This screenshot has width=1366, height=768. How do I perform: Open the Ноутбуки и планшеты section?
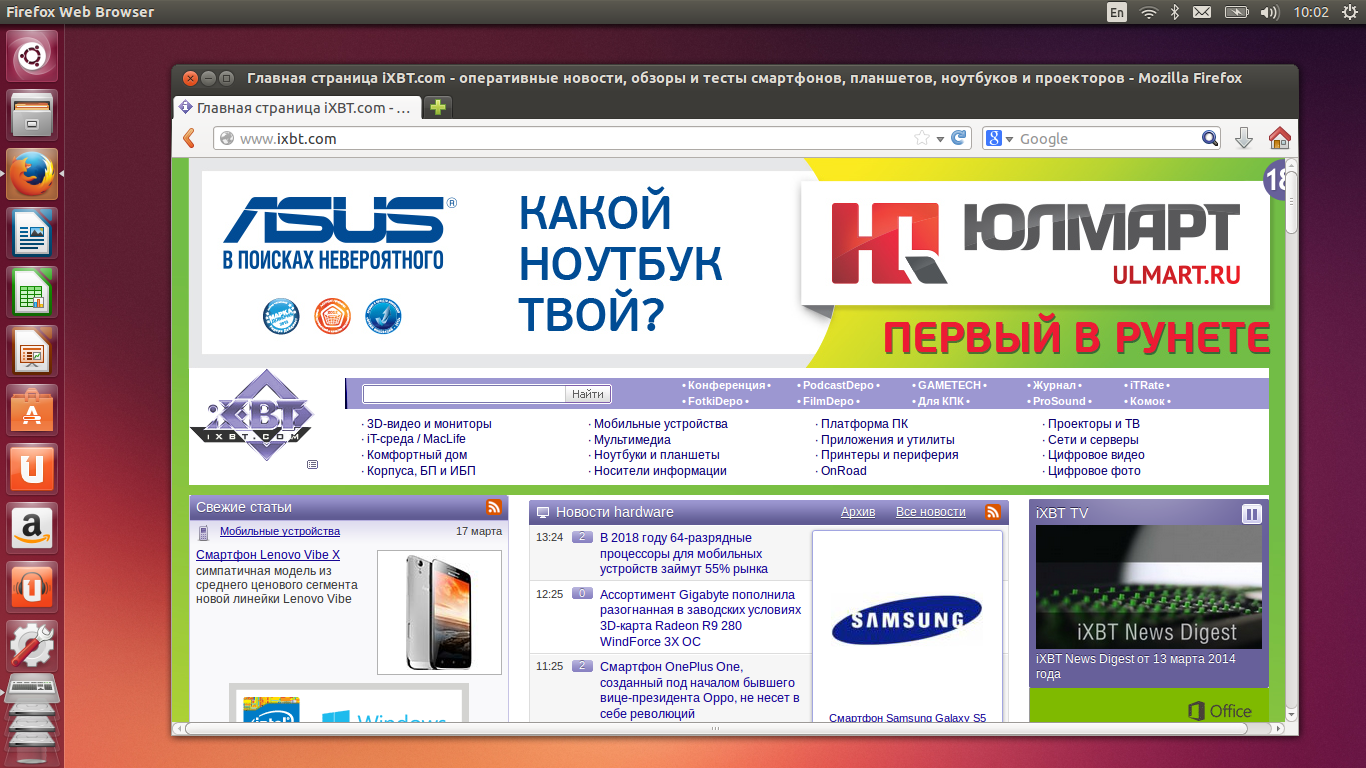pos(657,455)
